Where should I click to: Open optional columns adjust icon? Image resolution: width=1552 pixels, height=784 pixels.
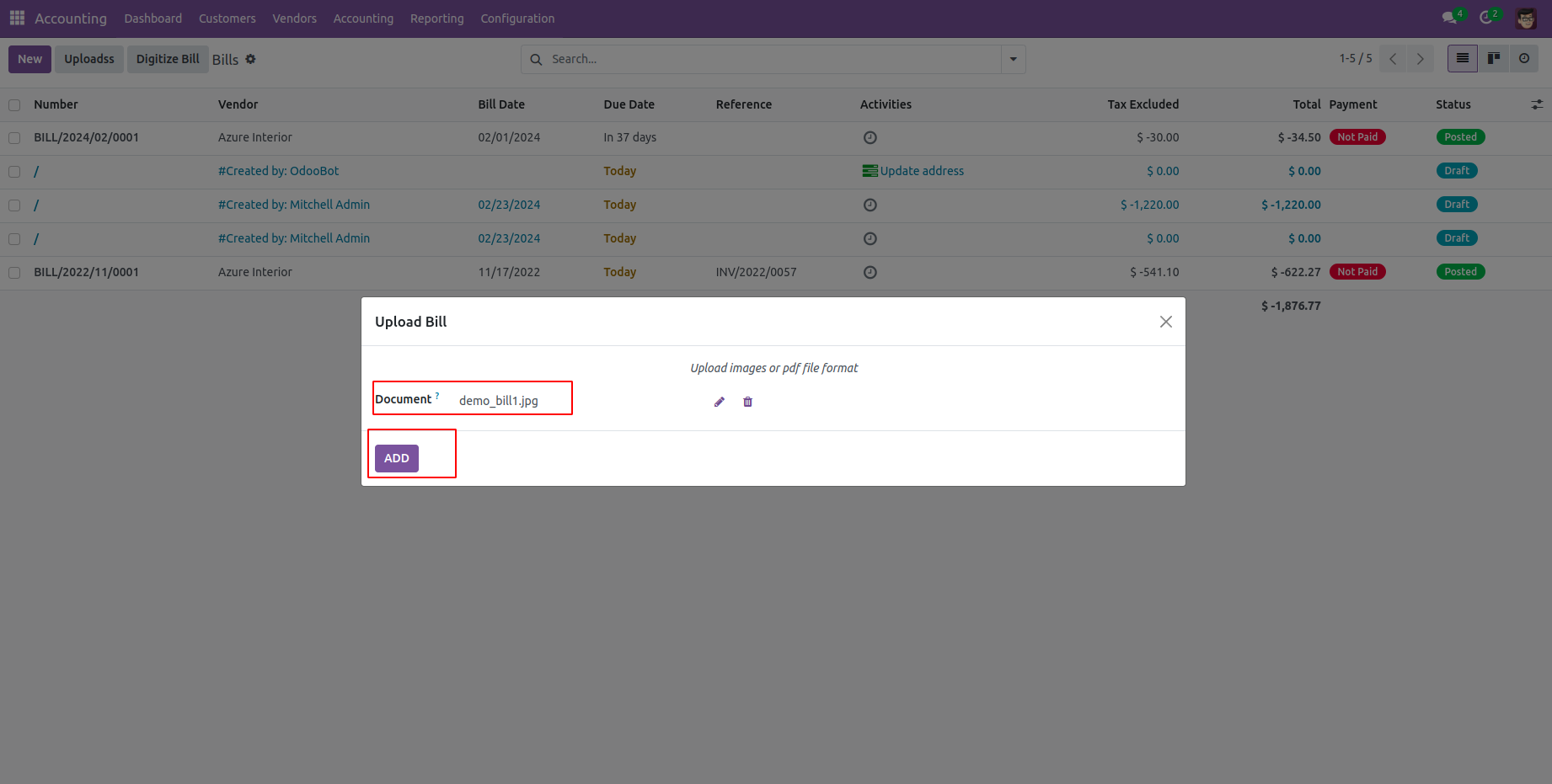click(1537, 104)
